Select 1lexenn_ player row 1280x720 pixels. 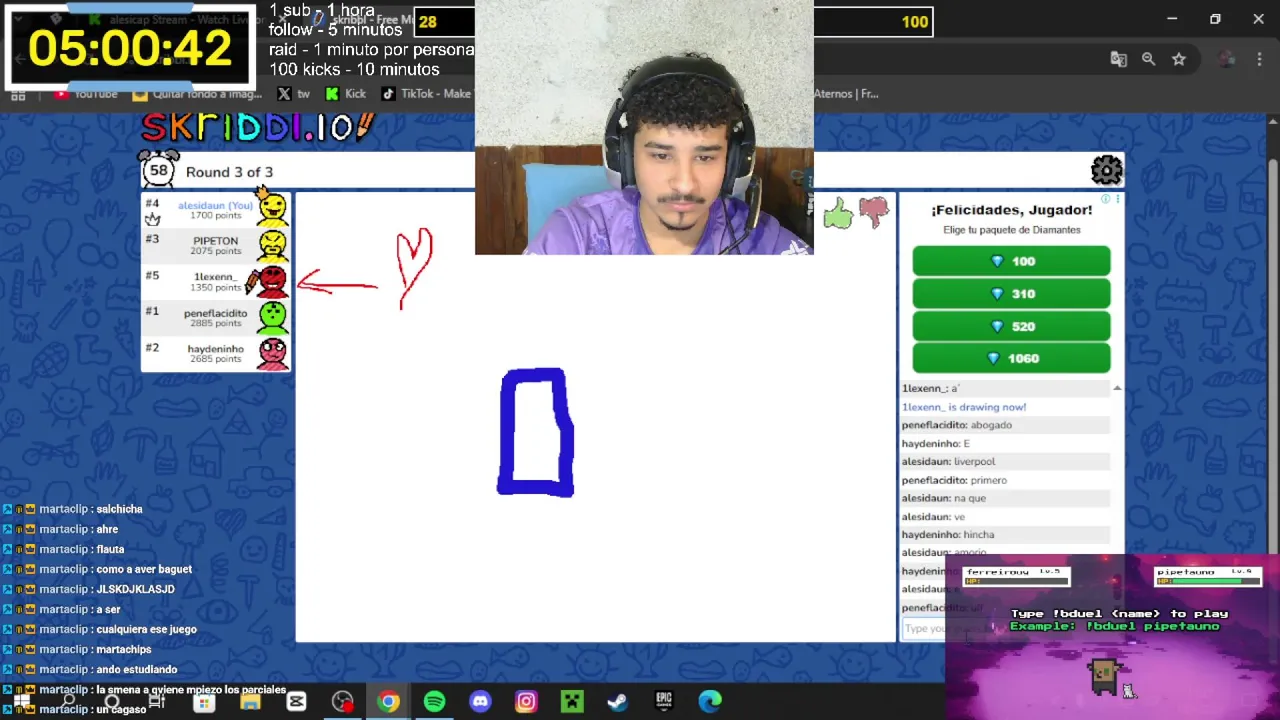click(x=216, y=281)
